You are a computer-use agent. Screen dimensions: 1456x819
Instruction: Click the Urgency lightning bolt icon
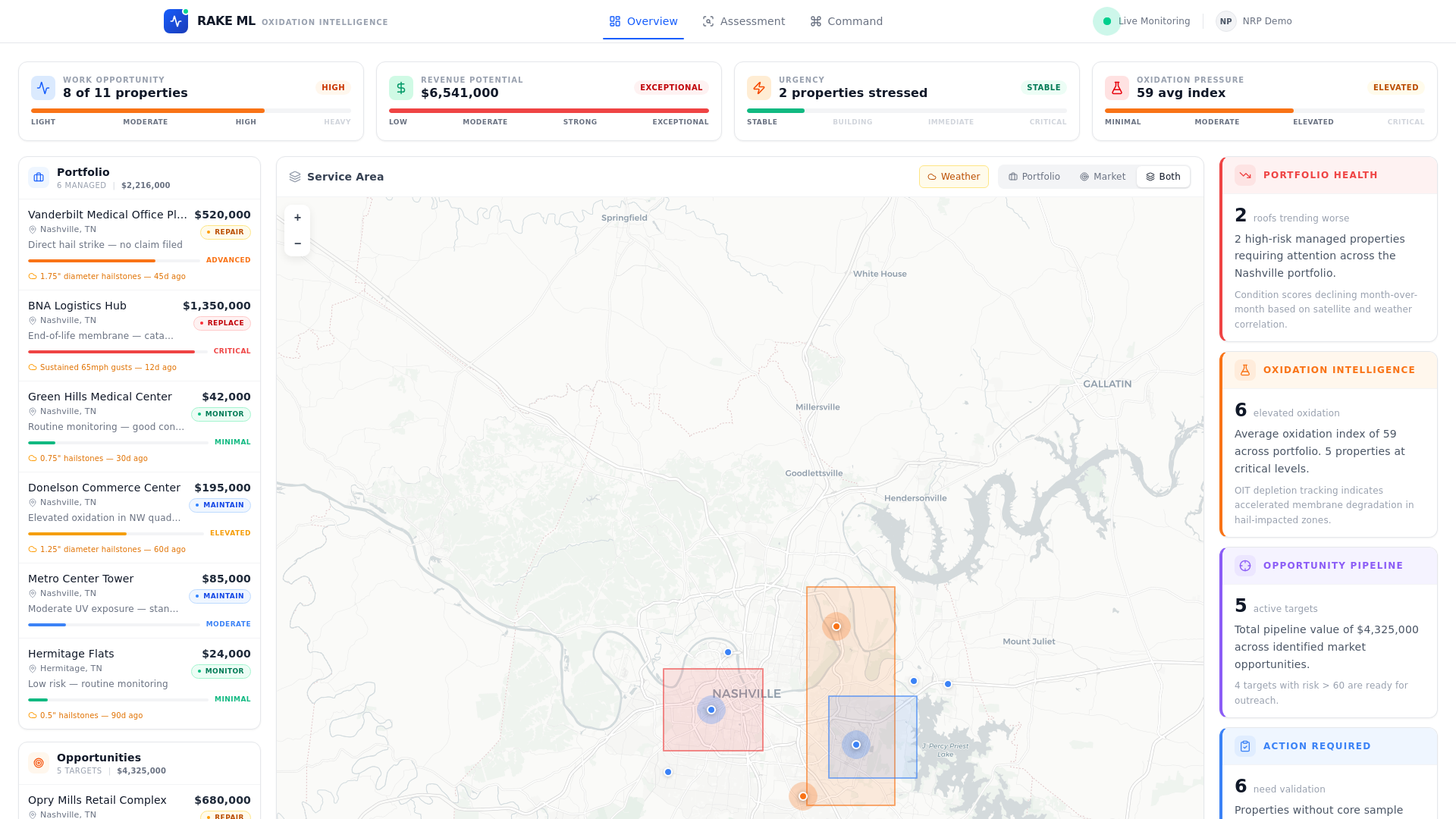pos(759,88)
